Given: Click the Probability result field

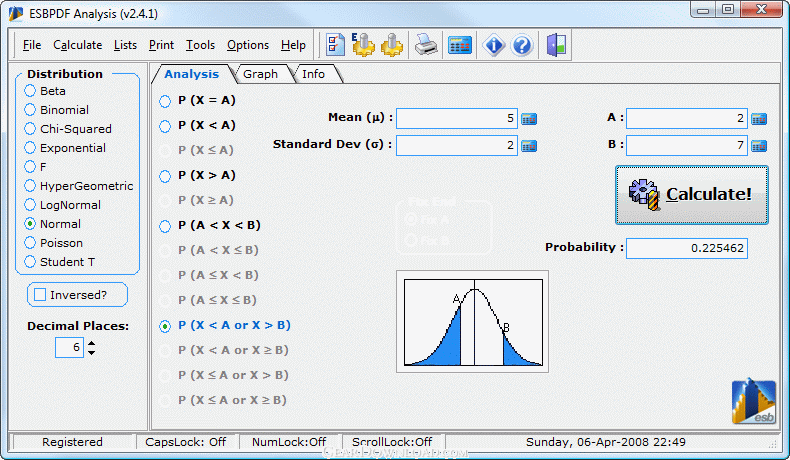Looking at the screenshot, I should [x=687, y=248].
